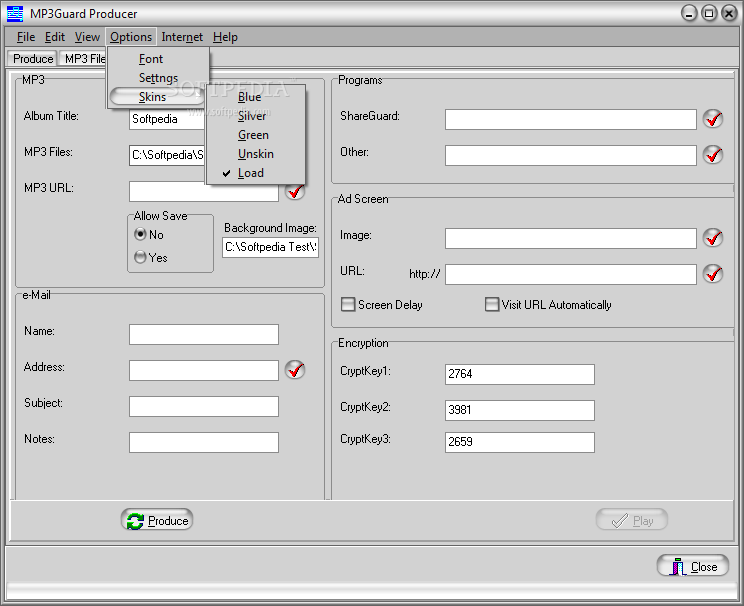Click the Ad Screen URL input field
This screenshot has width=744, height=606.
point(571,274)
